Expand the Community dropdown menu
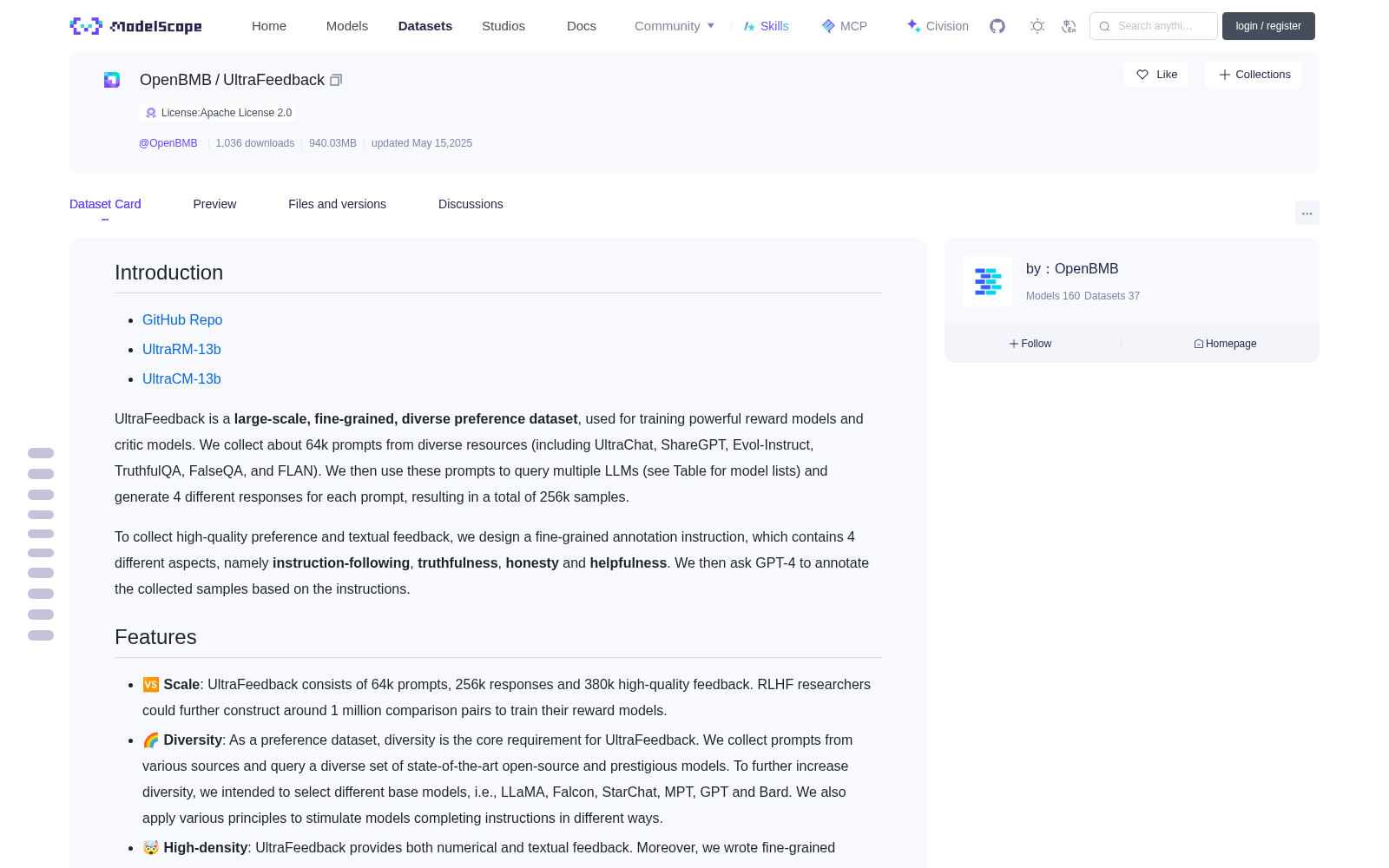 click(675, 26)
